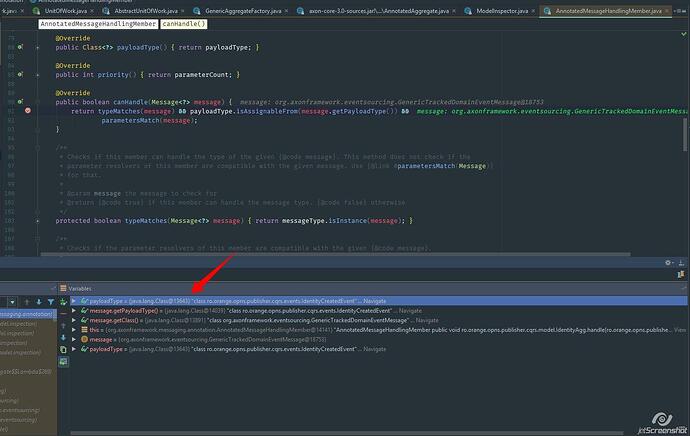Click the filter frames funnel icon
The width and height of the screenshot is (690, 436).
coord(51,302)
